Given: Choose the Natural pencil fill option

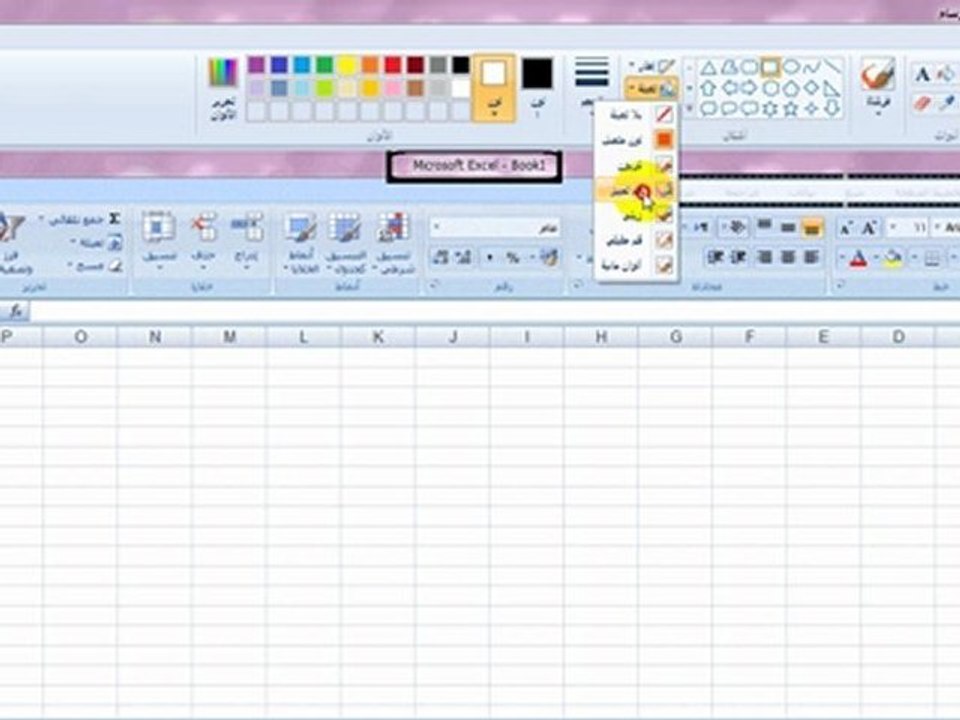Looking at the screenshot, I should tap(637, 241).
